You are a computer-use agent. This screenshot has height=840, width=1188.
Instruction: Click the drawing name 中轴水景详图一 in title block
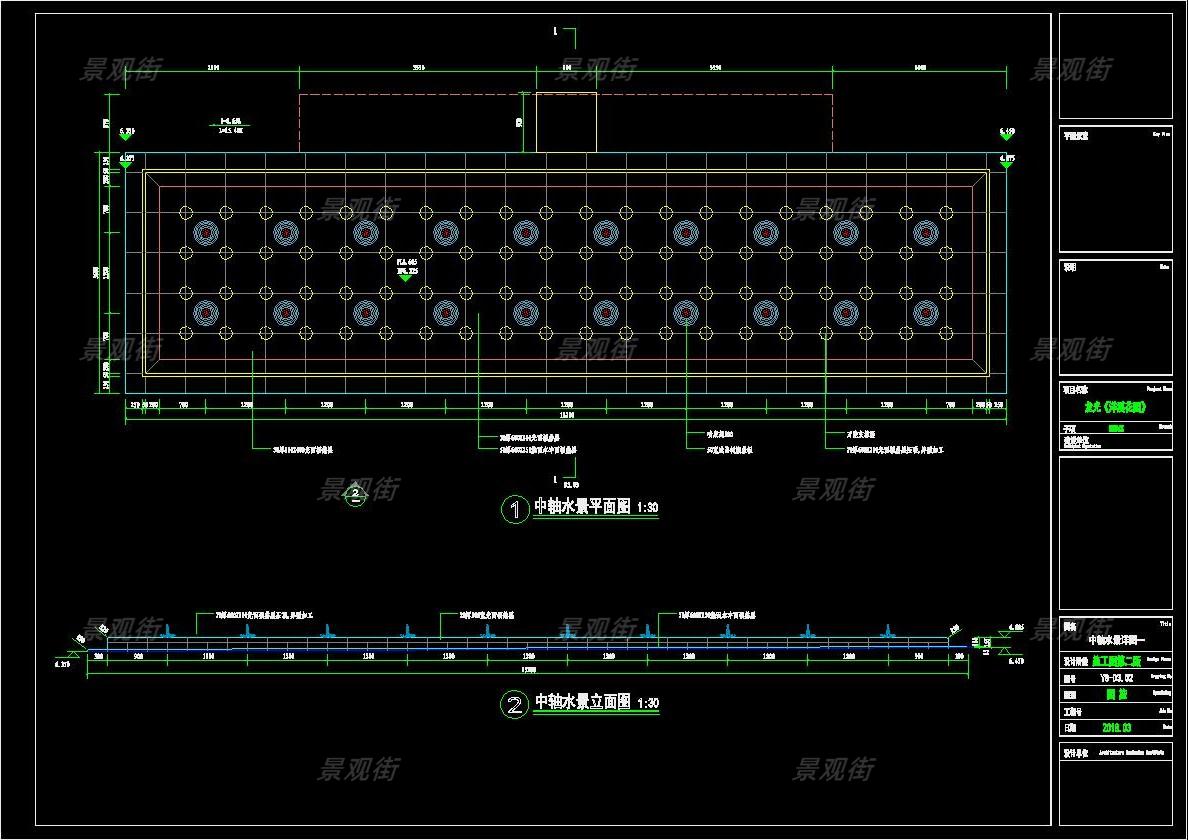1117,638
